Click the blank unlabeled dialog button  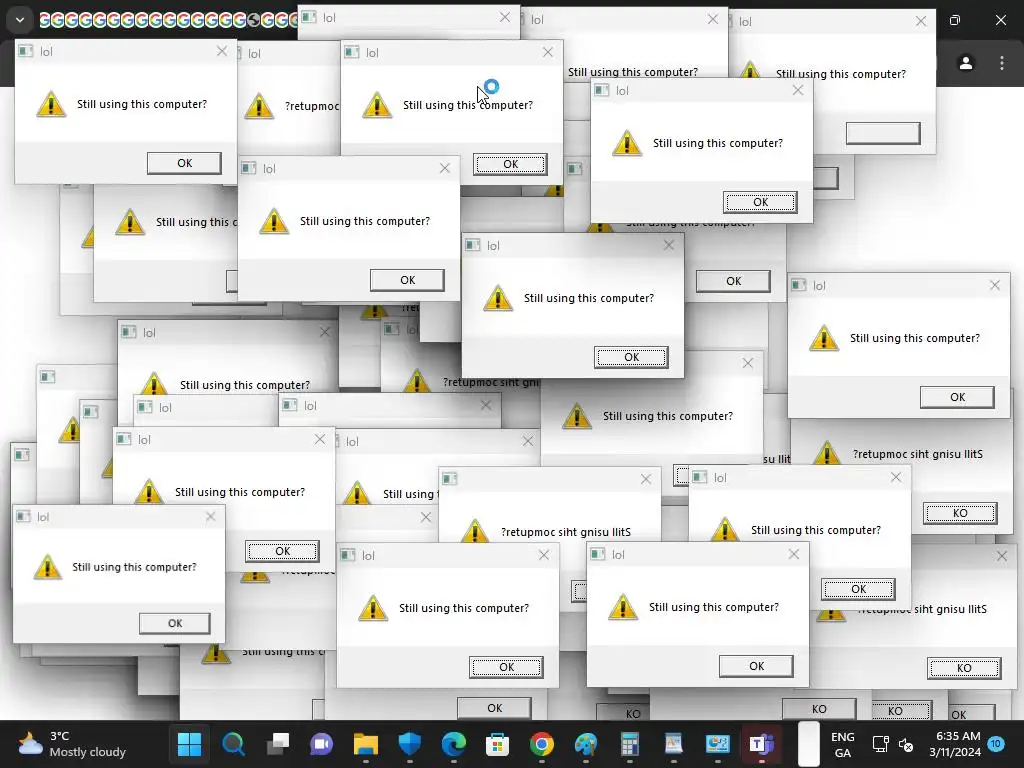coord(883,133)
